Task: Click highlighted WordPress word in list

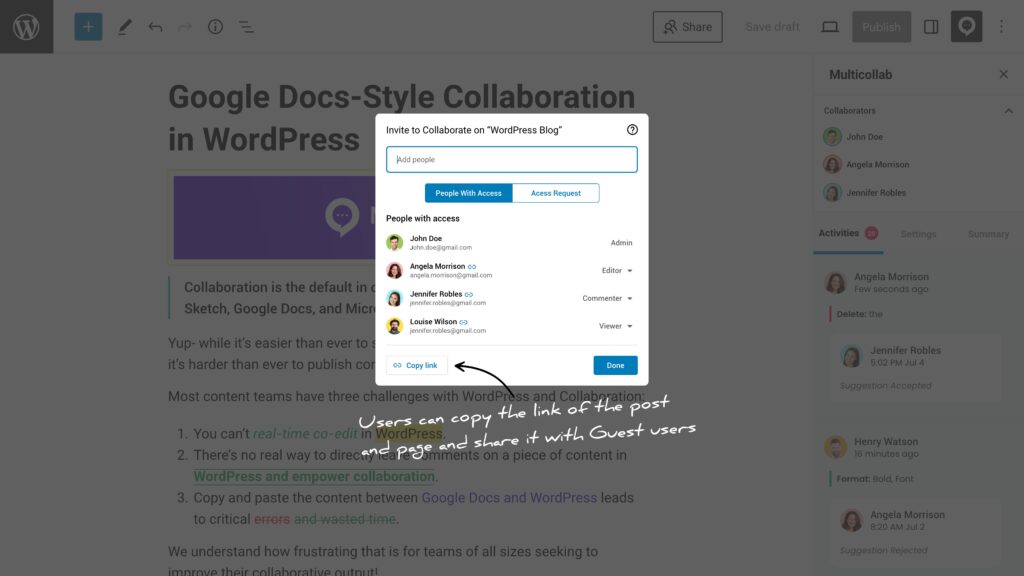Action: 409,434
